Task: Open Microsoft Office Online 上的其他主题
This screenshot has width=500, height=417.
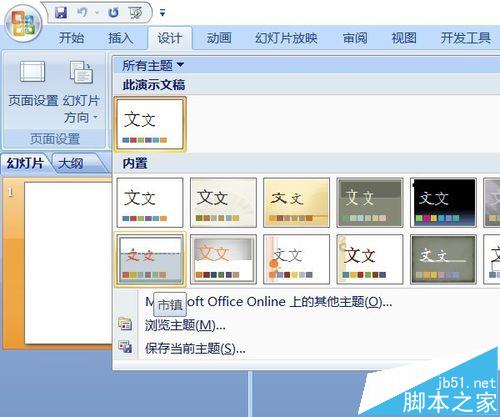Action: click(x=269, y=302)
